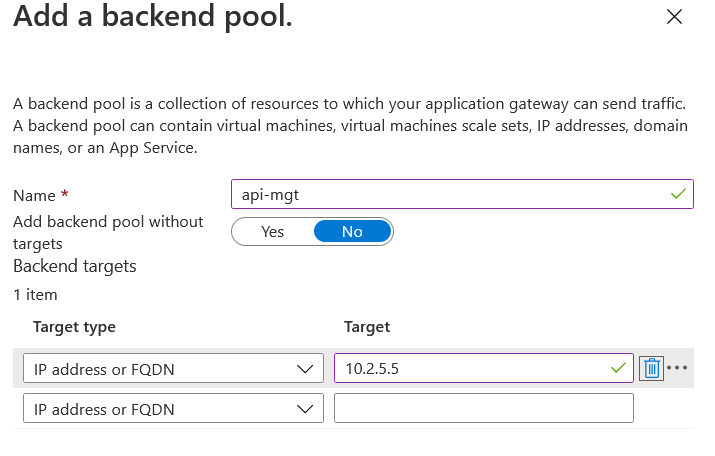Click the chevron arrow on the first Target type
Screen dimensions: 715x456
click(306, 369)
